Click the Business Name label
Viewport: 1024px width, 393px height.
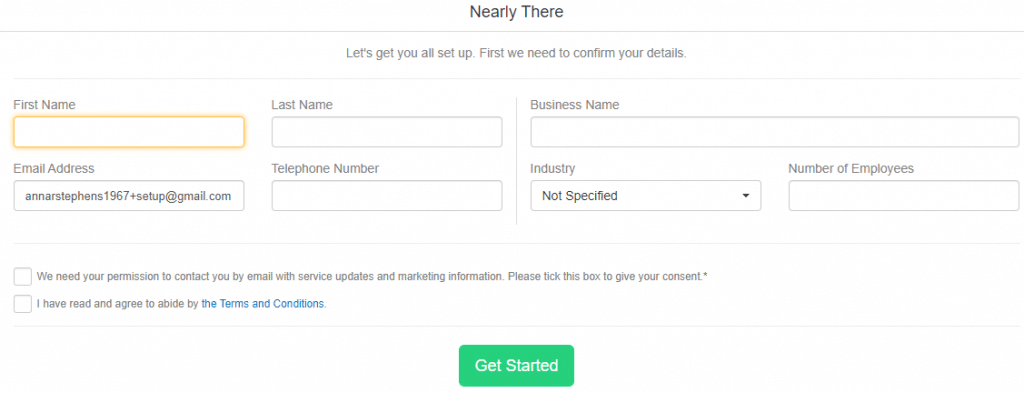tap(575, 104)
